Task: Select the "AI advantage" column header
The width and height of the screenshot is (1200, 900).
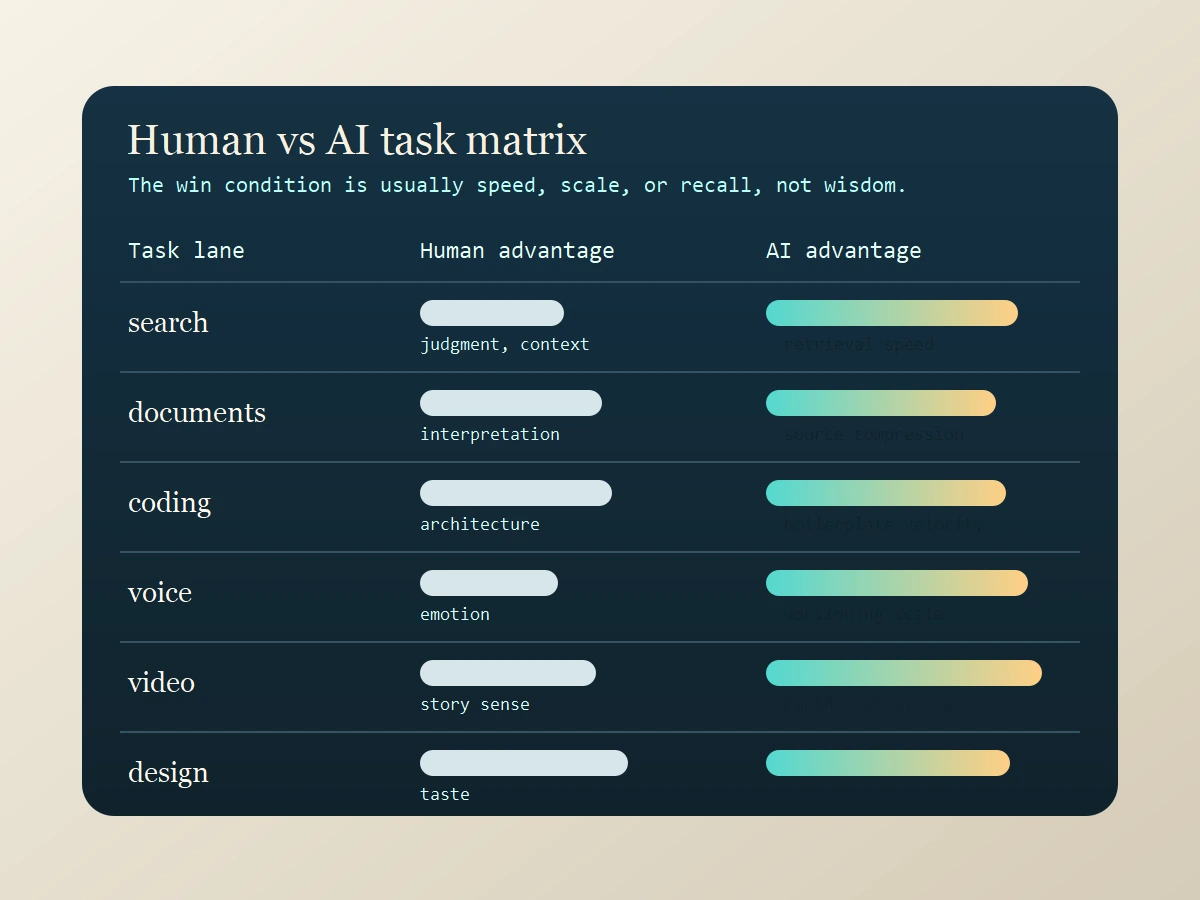Action: pos(844,250)
